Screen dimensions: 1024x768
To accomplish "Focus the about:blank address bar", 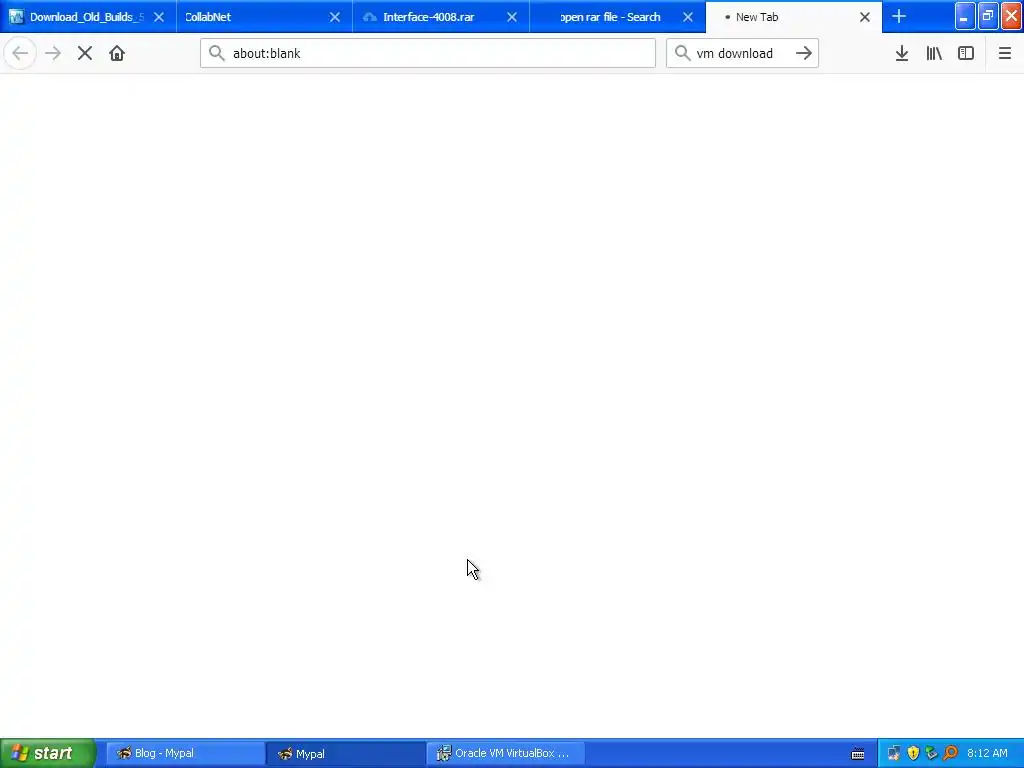I will (x=428, y=53).
